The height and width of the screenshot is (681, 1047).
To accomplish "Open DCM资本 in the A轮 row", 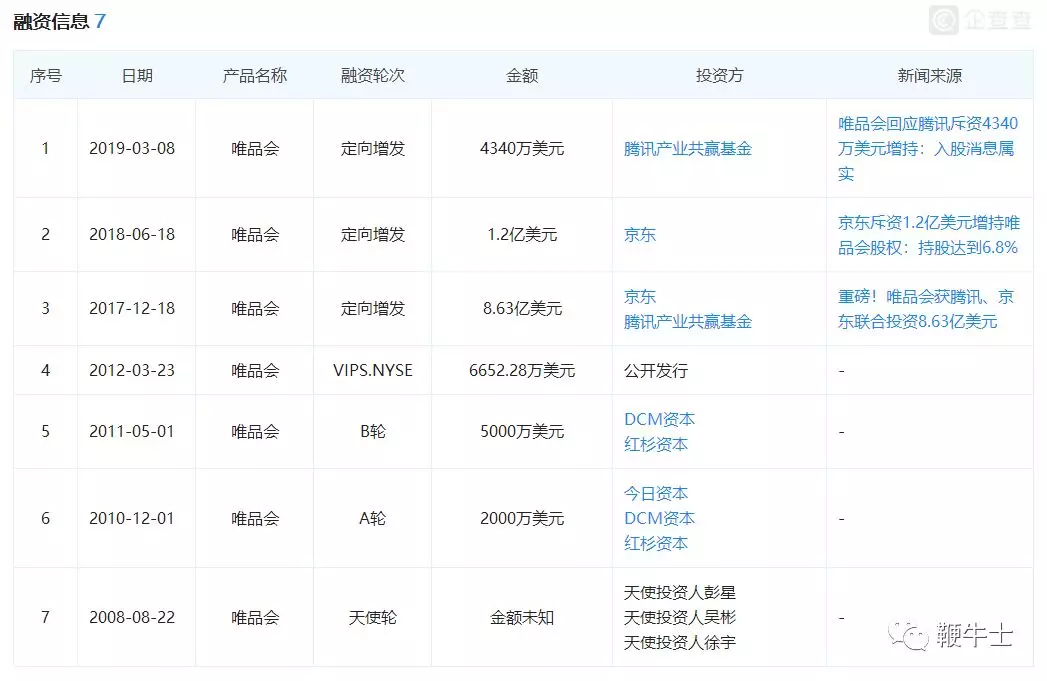I will coord(659,518).
